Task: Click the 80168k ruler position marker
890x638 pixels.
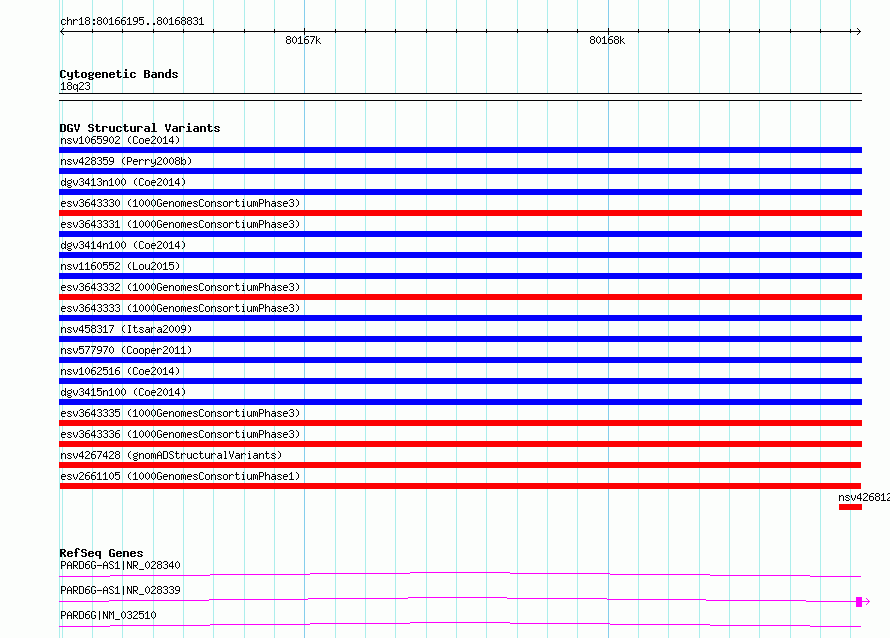Action: (607, 40)
